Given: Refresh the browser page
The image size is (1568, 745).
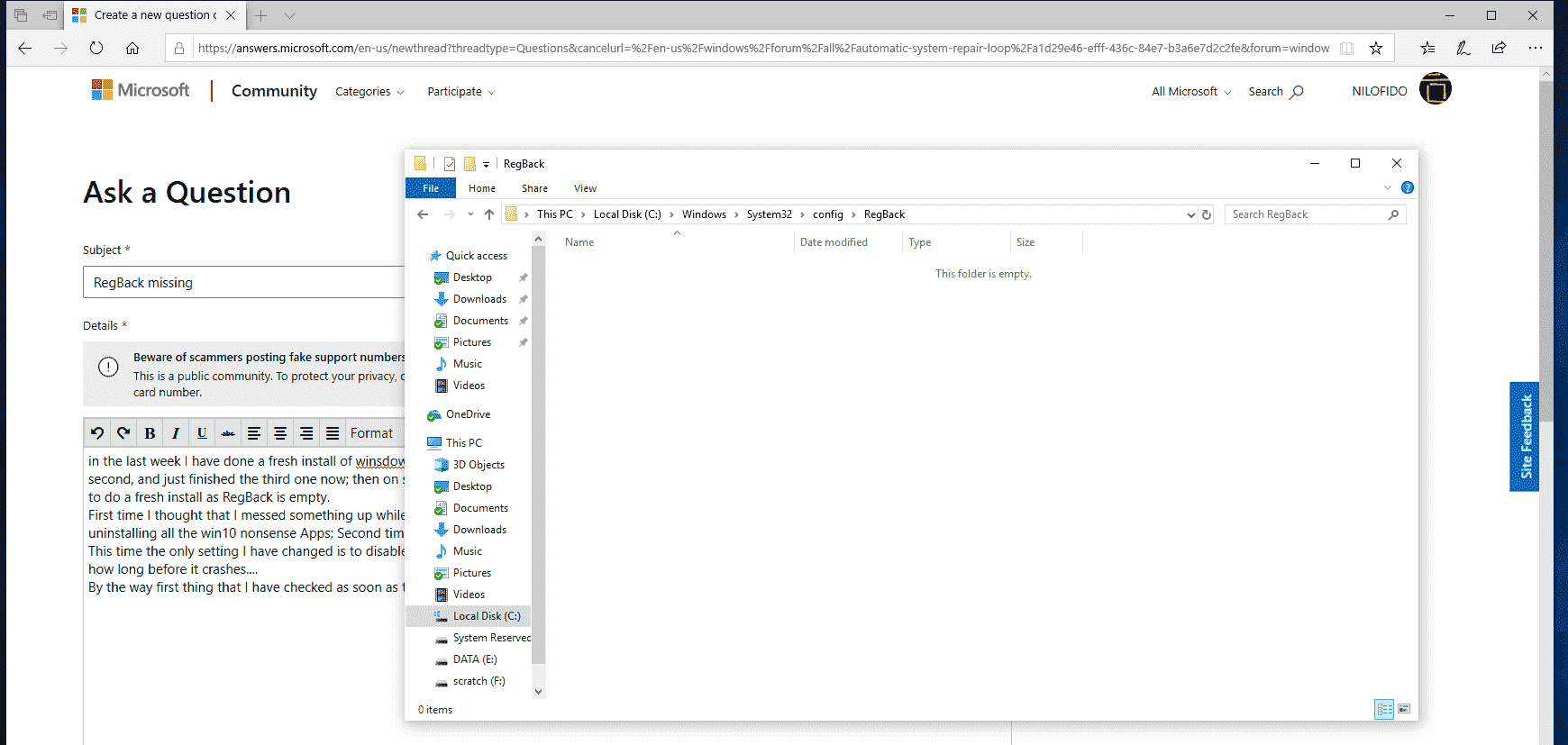Looking at the screenshot, I should pos(96,48).
